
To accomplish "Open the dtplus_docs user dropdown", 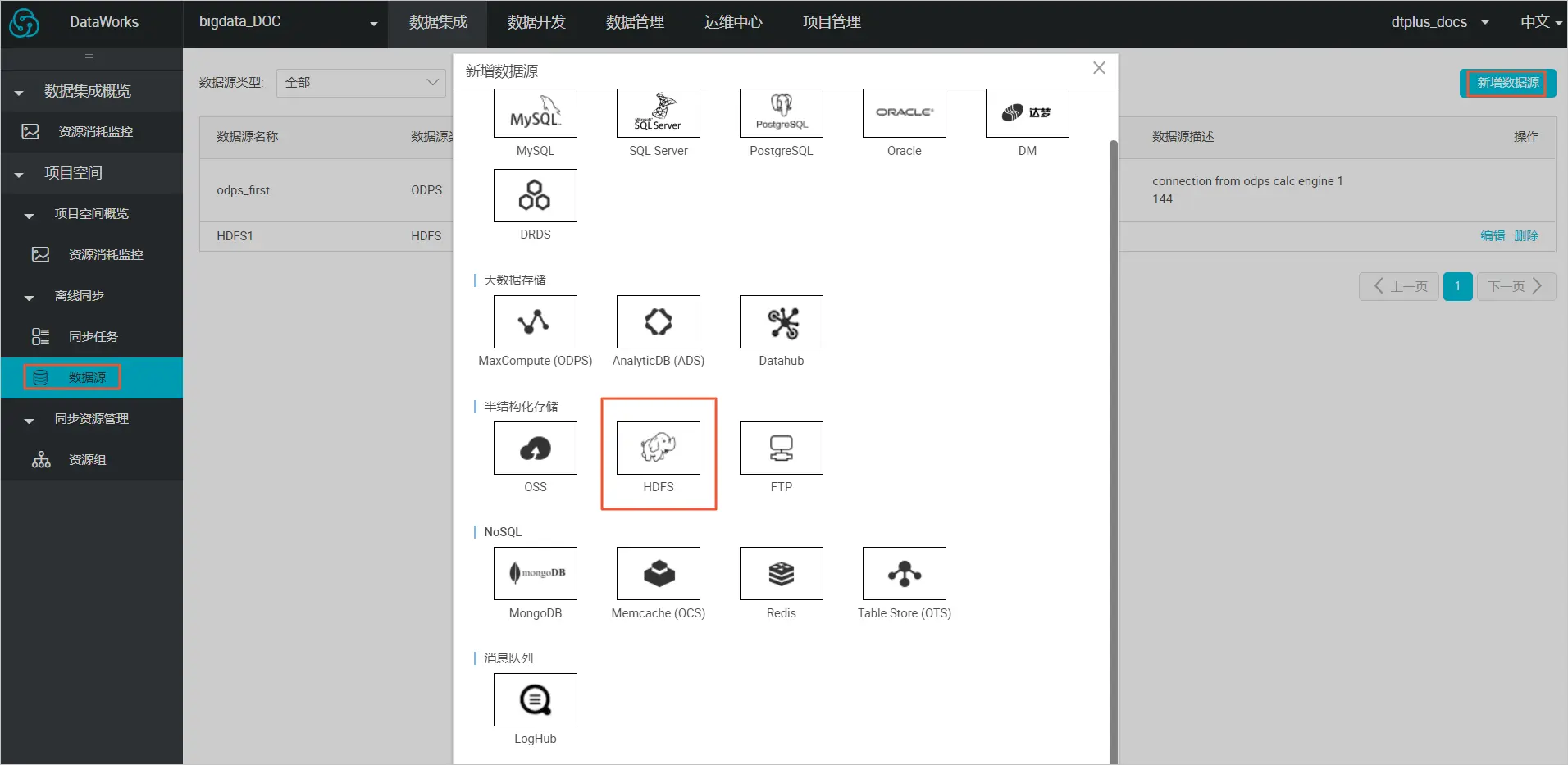I will 1439,23.
